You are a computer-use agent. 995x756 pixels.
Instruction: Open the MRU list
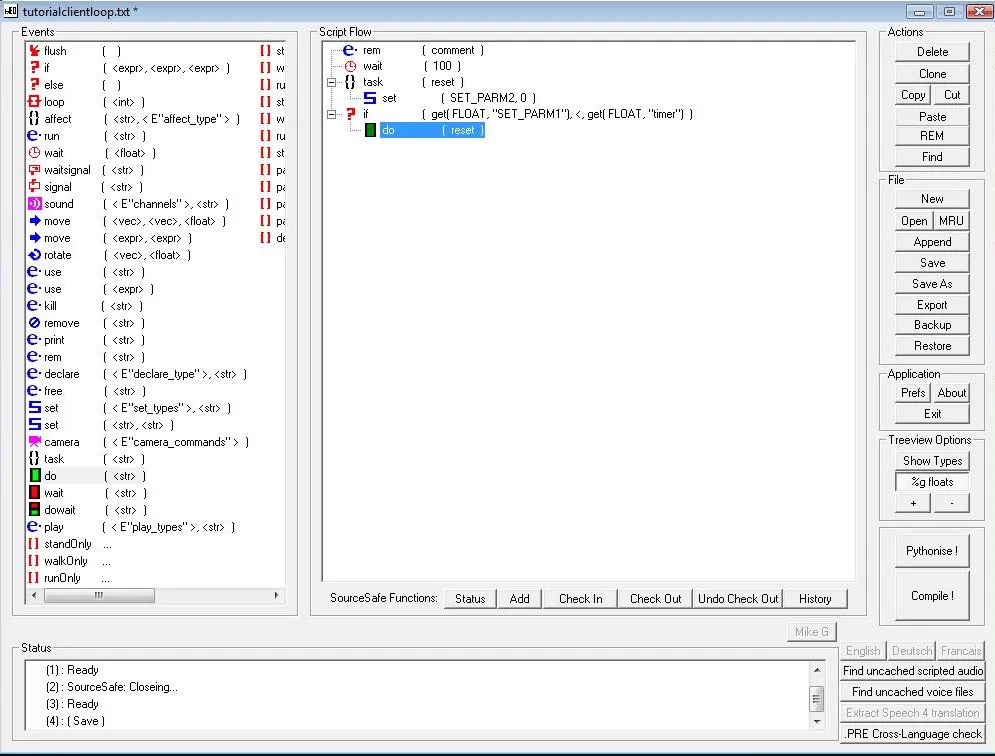pos(951,221)
